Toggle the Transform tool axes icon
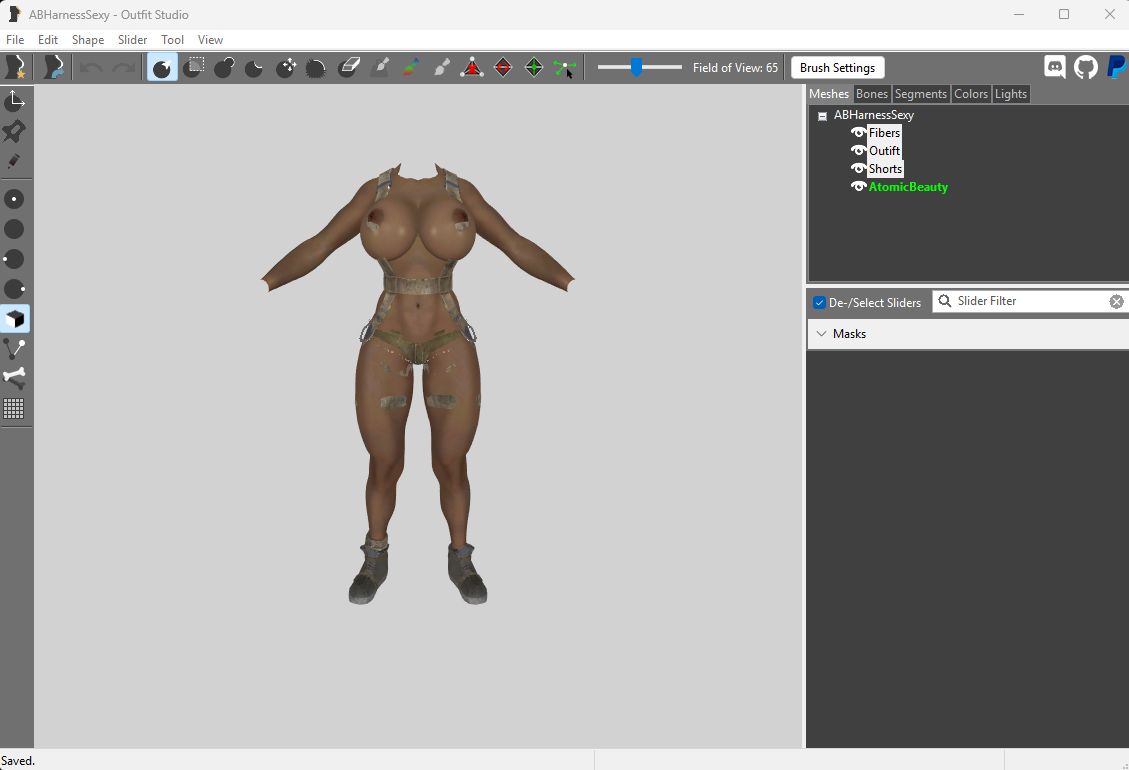The width and height of the screenshot is (1129, 770). pos(14,101)
